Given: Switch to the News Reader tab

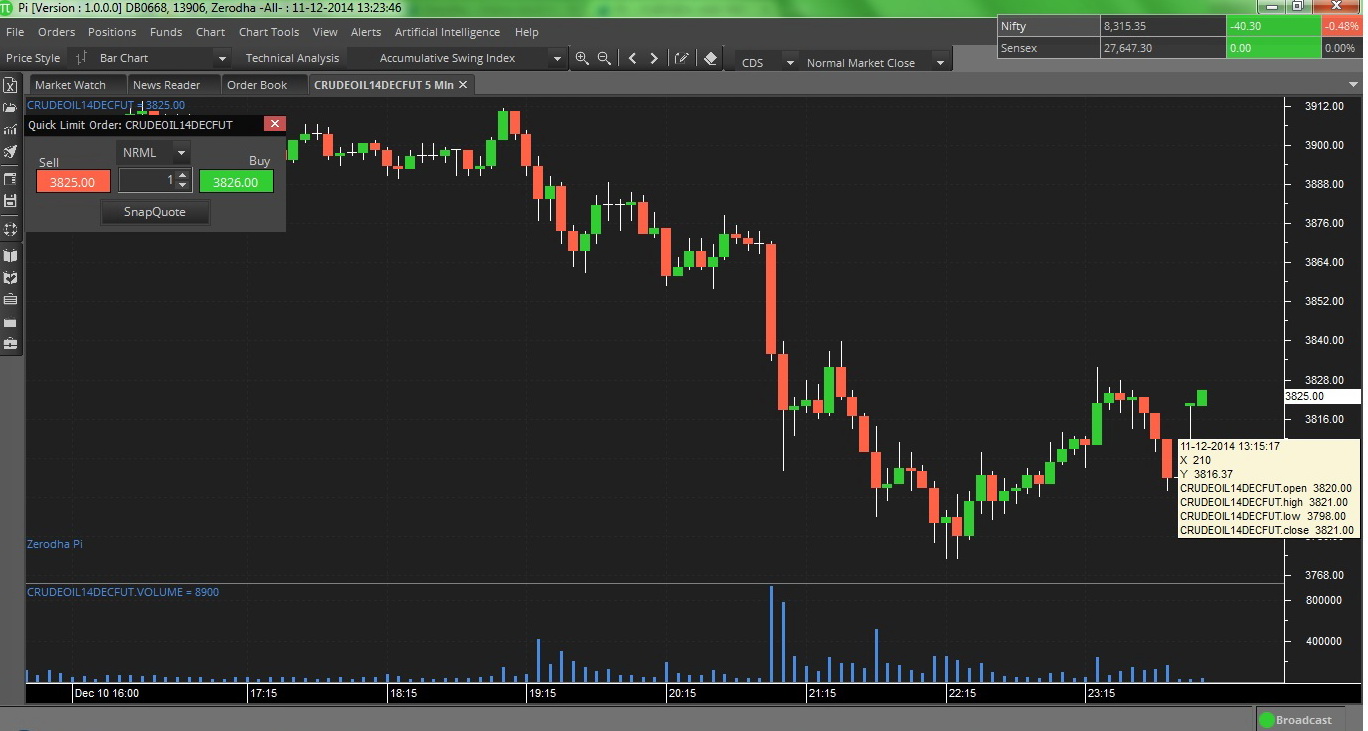Looking at the screenshot, I should tap(173, 85).
